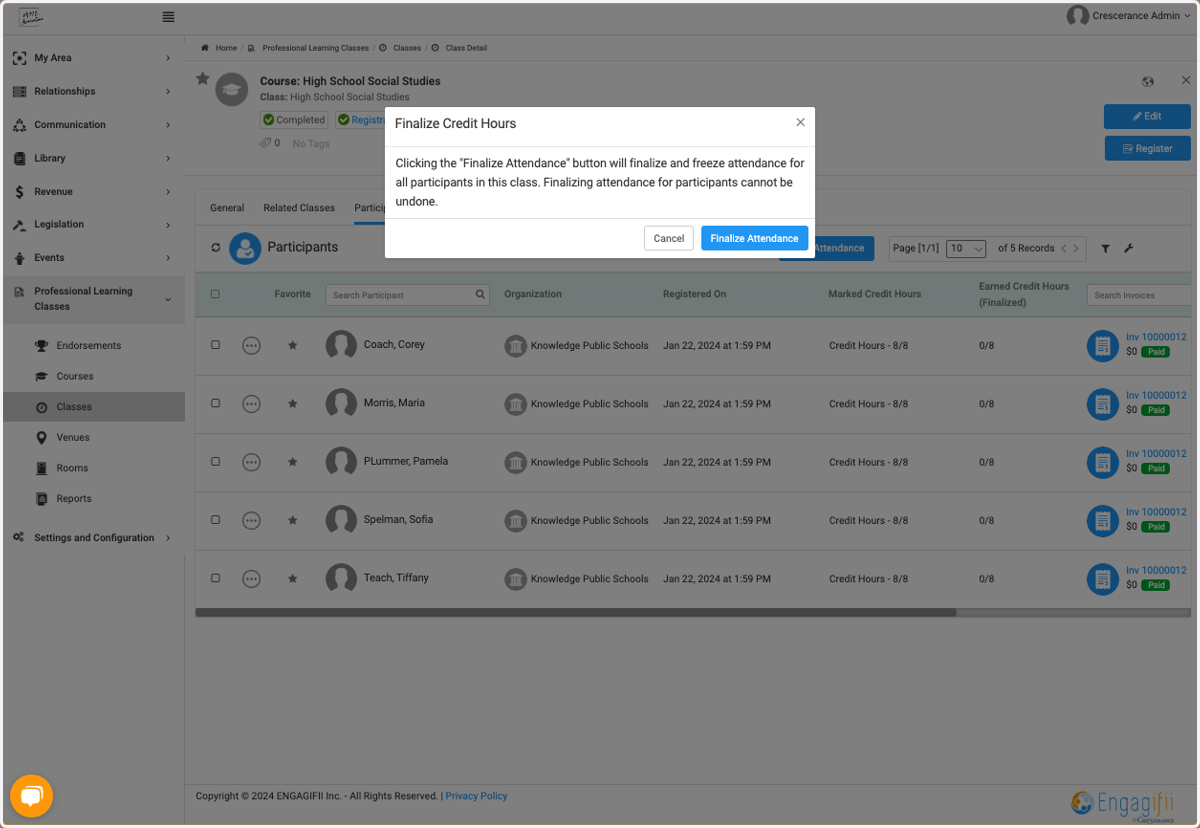Select all participants header checkbox
This screenshot has height=828, width=1200.
point(215,295)
